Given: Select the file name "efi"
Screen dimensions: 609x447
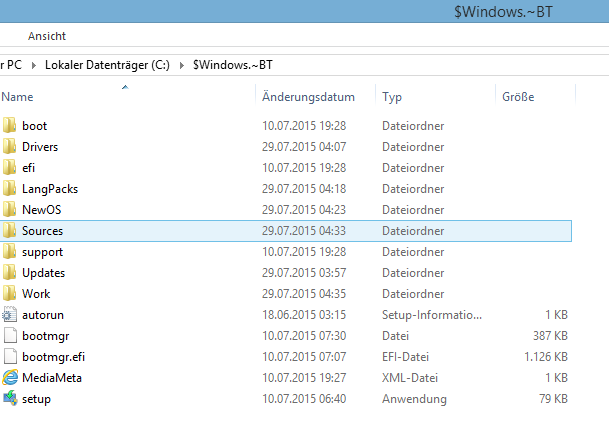Looking at the screenshot, I should click(x=28, y=168).
